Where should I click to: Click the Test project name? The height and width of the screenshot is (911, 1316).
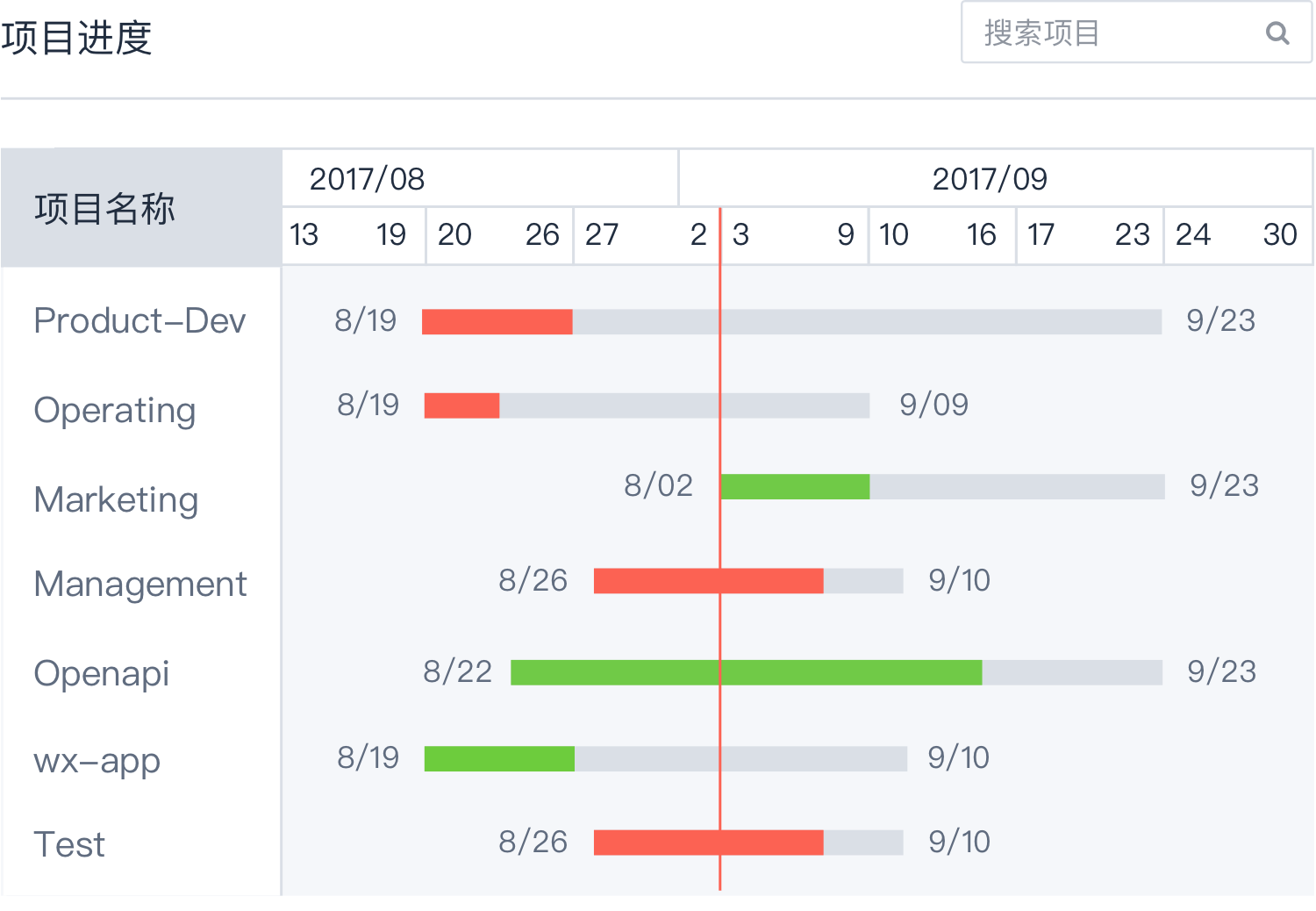(69, 844)
